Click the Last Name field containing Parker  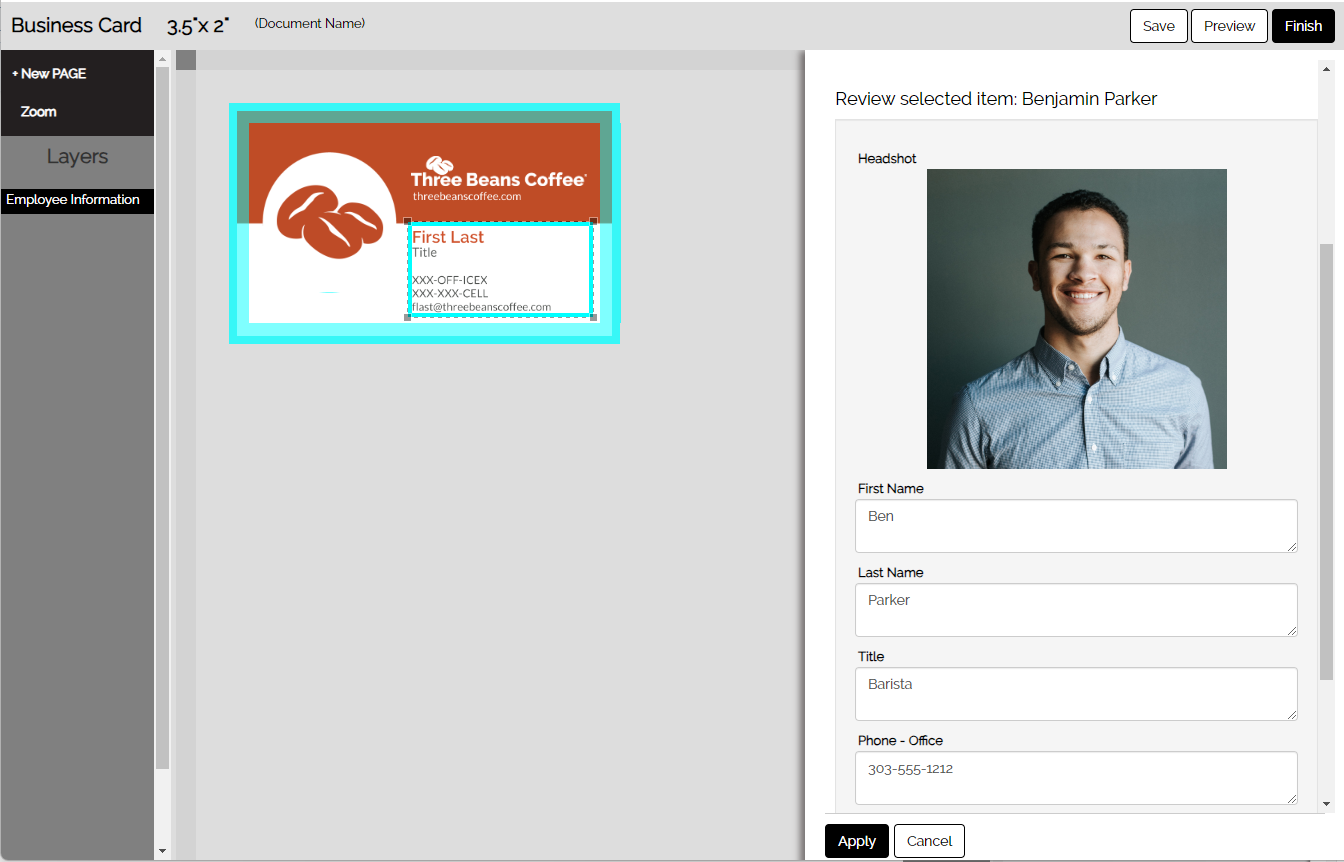click(x=1075, y=609)
